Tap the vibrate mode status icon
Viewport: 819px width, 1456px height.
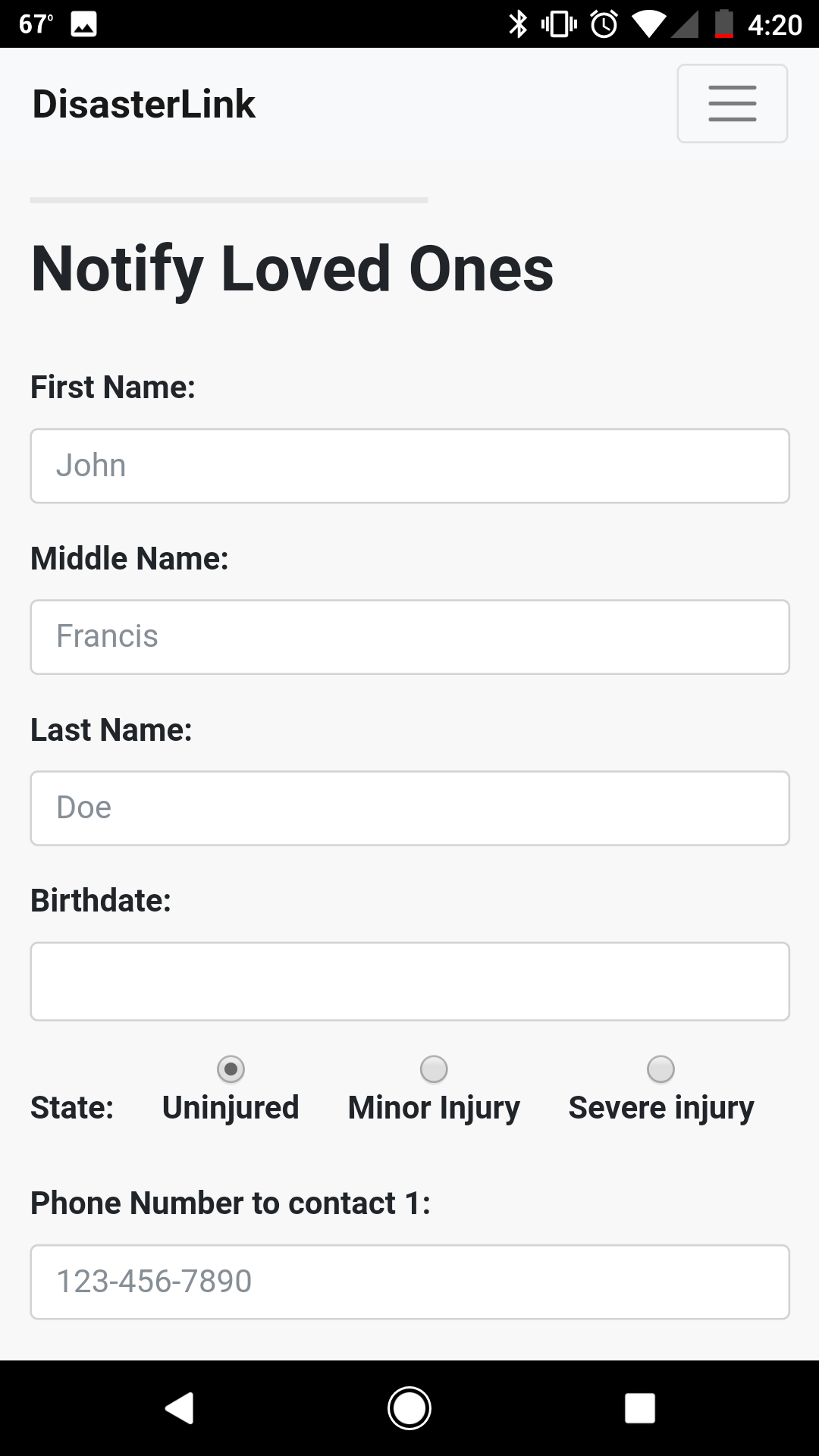pyautogui.click(x=560, y=24)
